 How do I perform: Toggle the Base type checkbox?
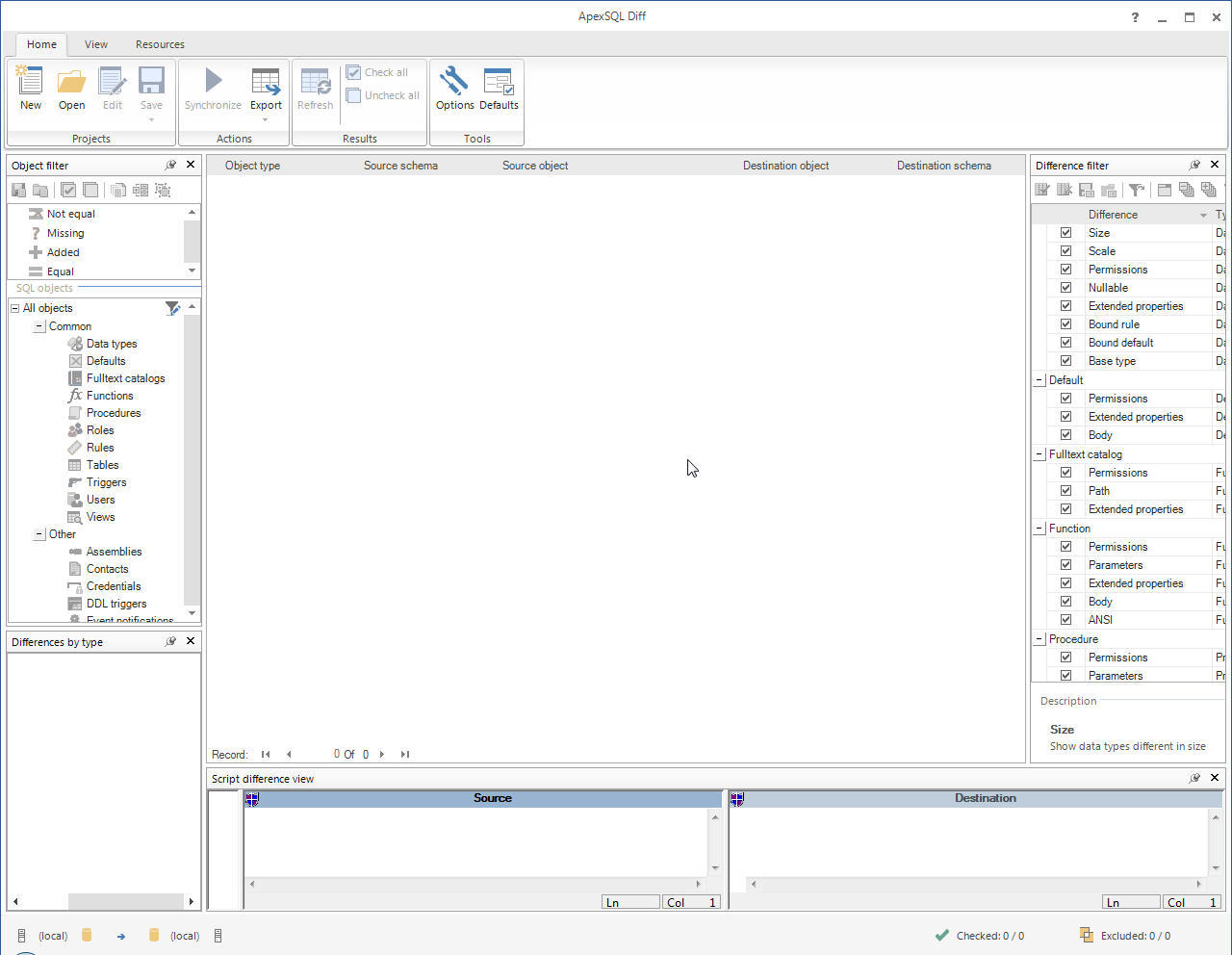click(x=1065, y=360)
